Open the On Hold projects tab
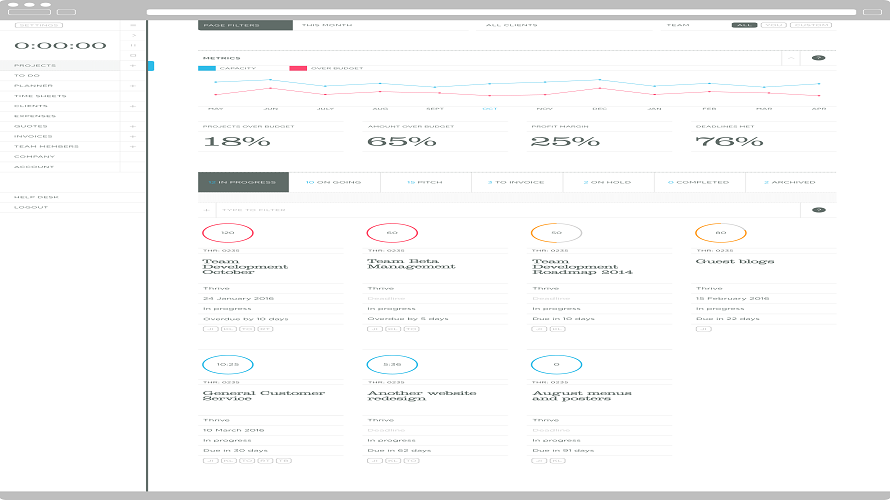 click(x=608, y=182)
